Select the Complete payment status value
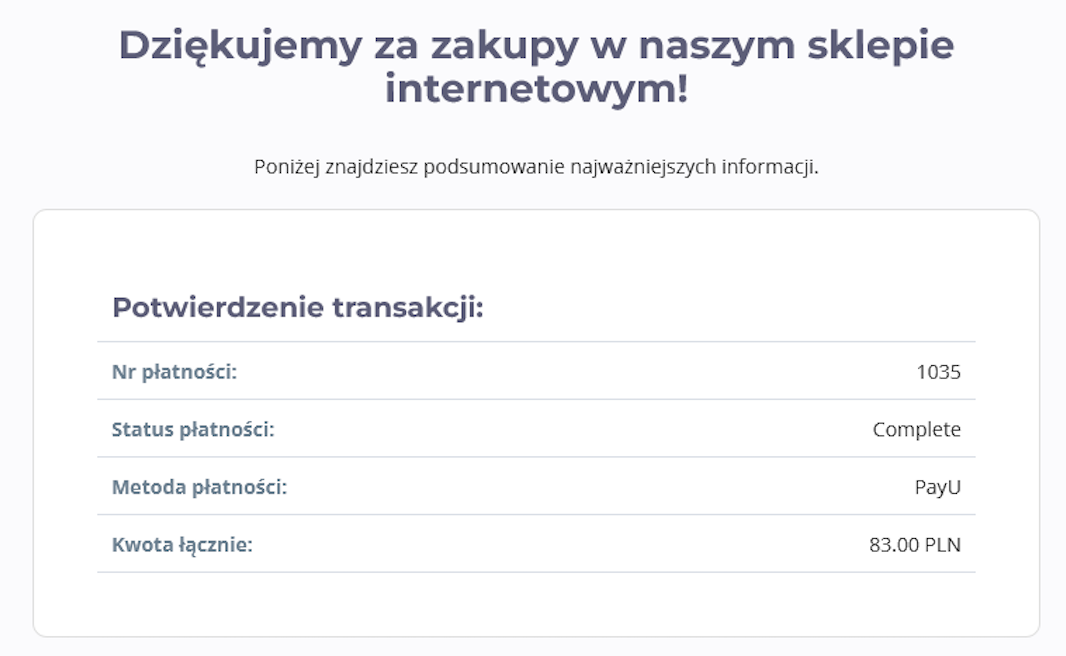 click(916, 430)
